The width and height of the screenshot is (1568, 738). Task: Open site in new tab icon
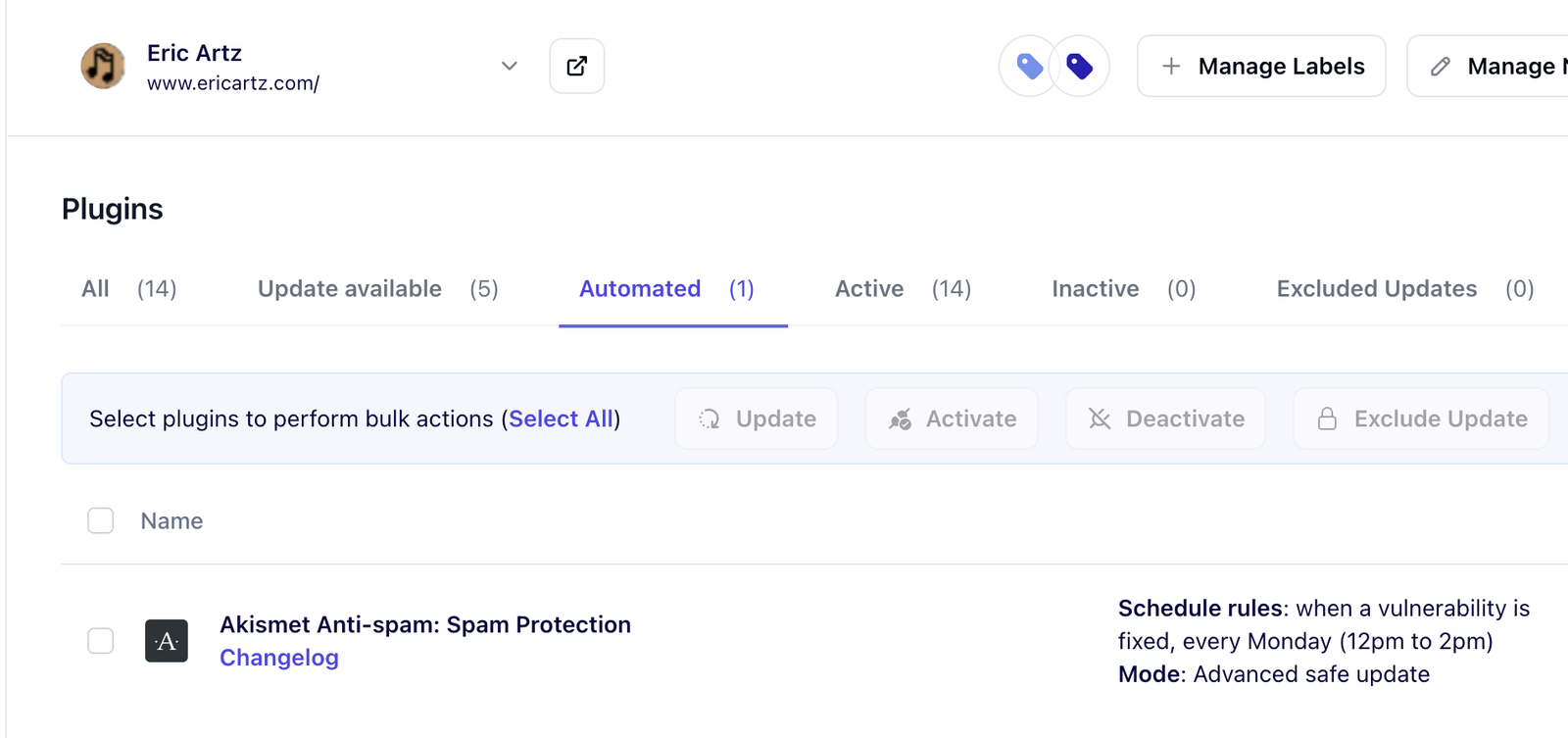576,66
